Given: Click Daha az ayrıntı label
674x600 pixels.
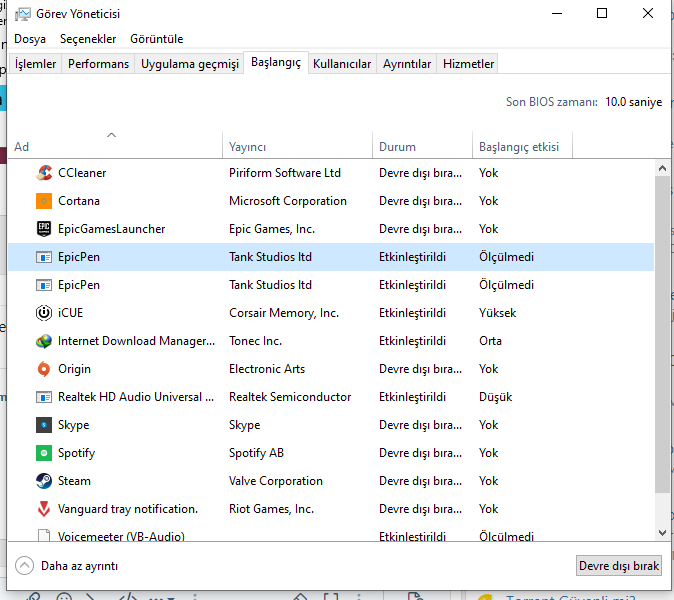Looking at the screenshot, I should coord(79,566).
